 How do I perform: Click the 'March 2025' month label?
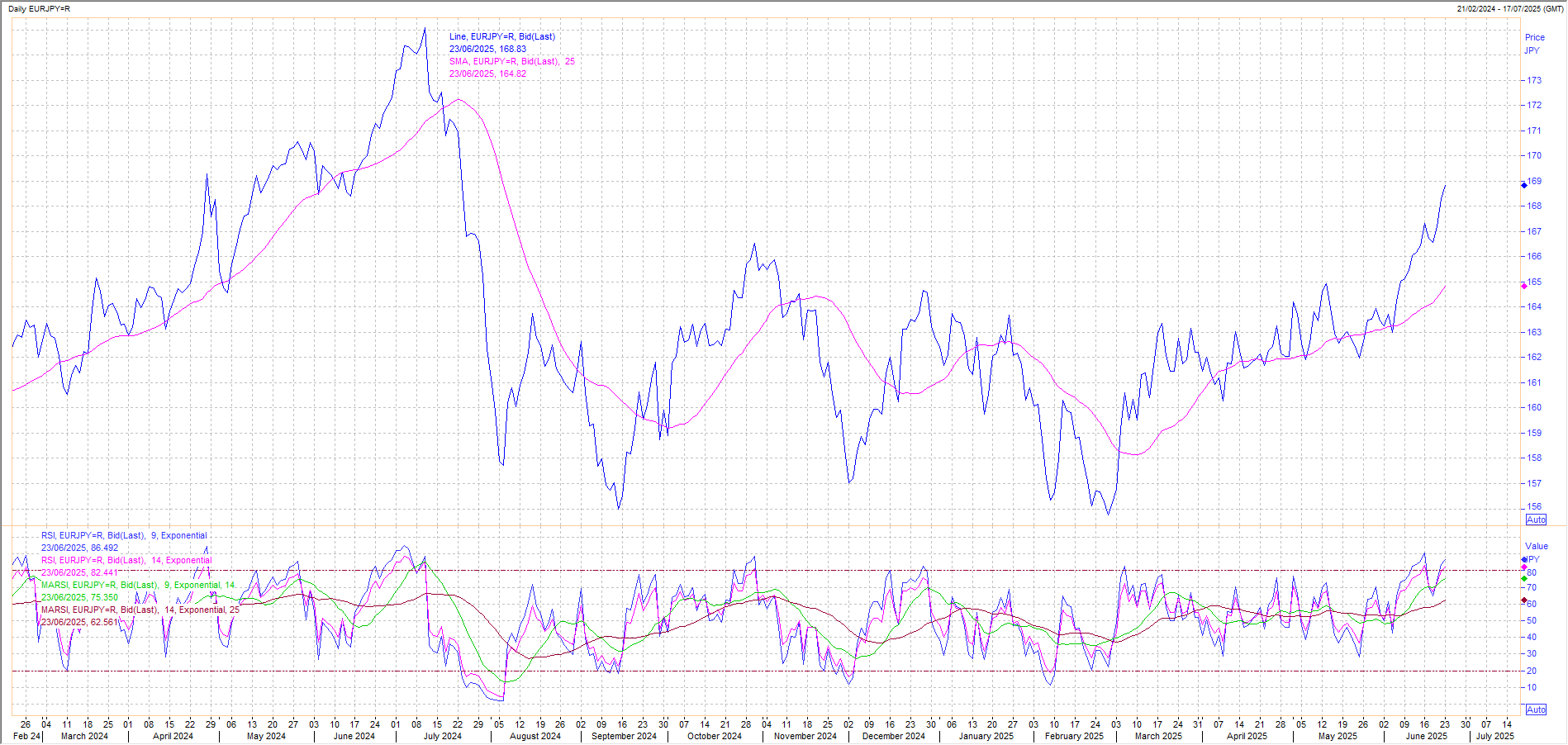tap(1158, 736)
